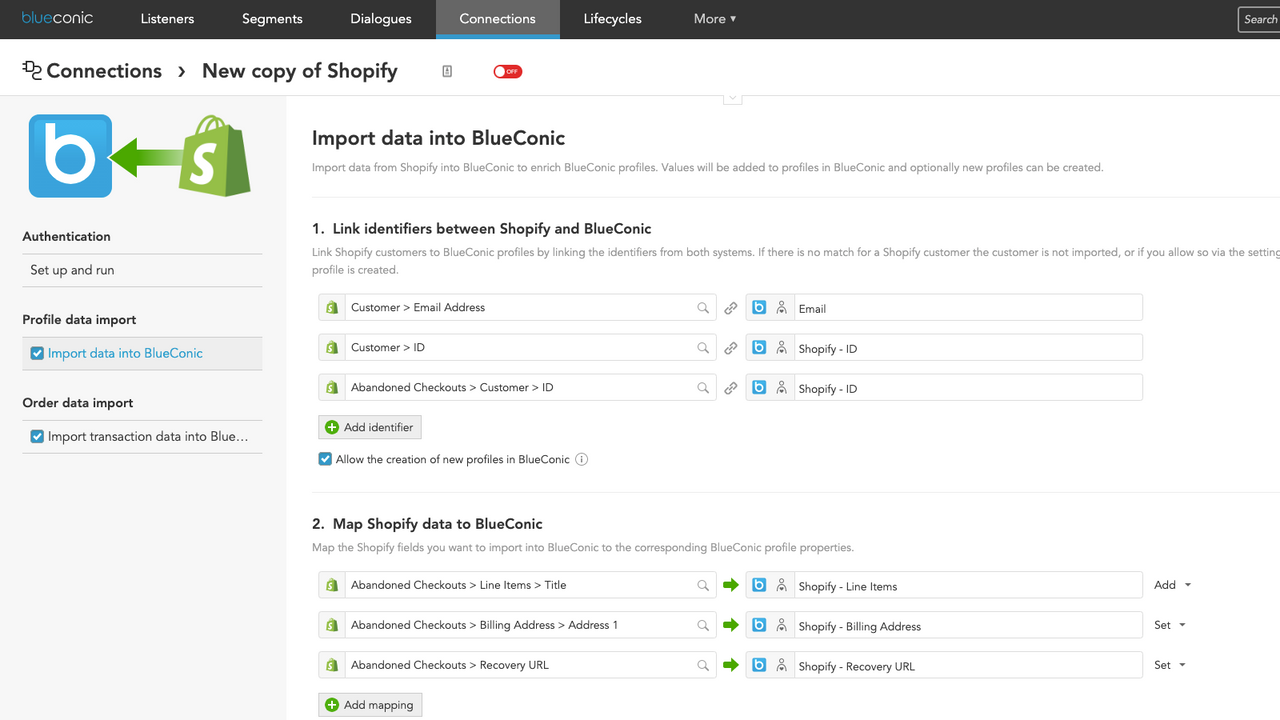Open Set dropdown for Billing Address
This screenshot has width=1280, height=720.
click(x=1170, y=625)
